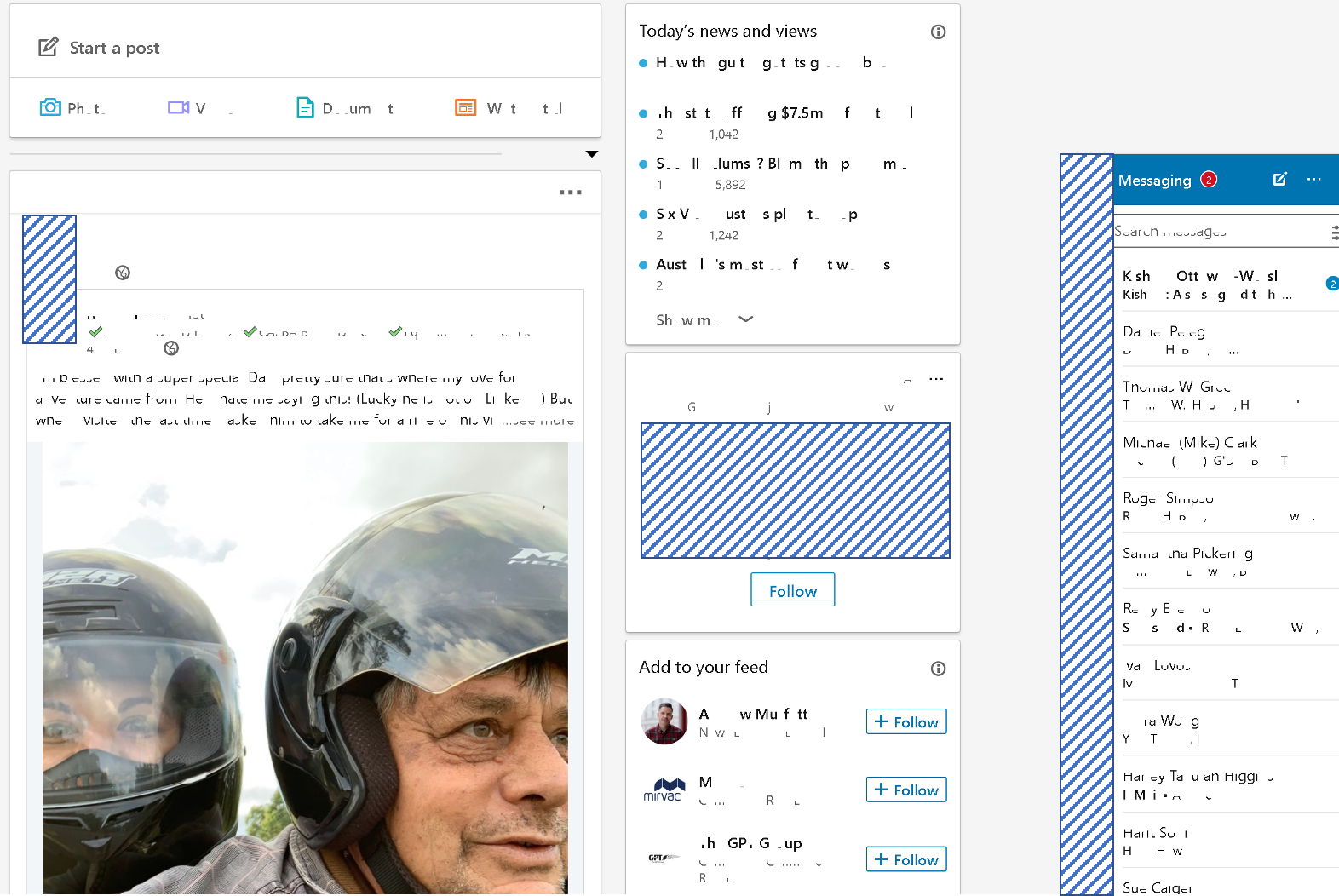
Task: Open the ad card three-dot menu
Action: click(x=936, y=379)
